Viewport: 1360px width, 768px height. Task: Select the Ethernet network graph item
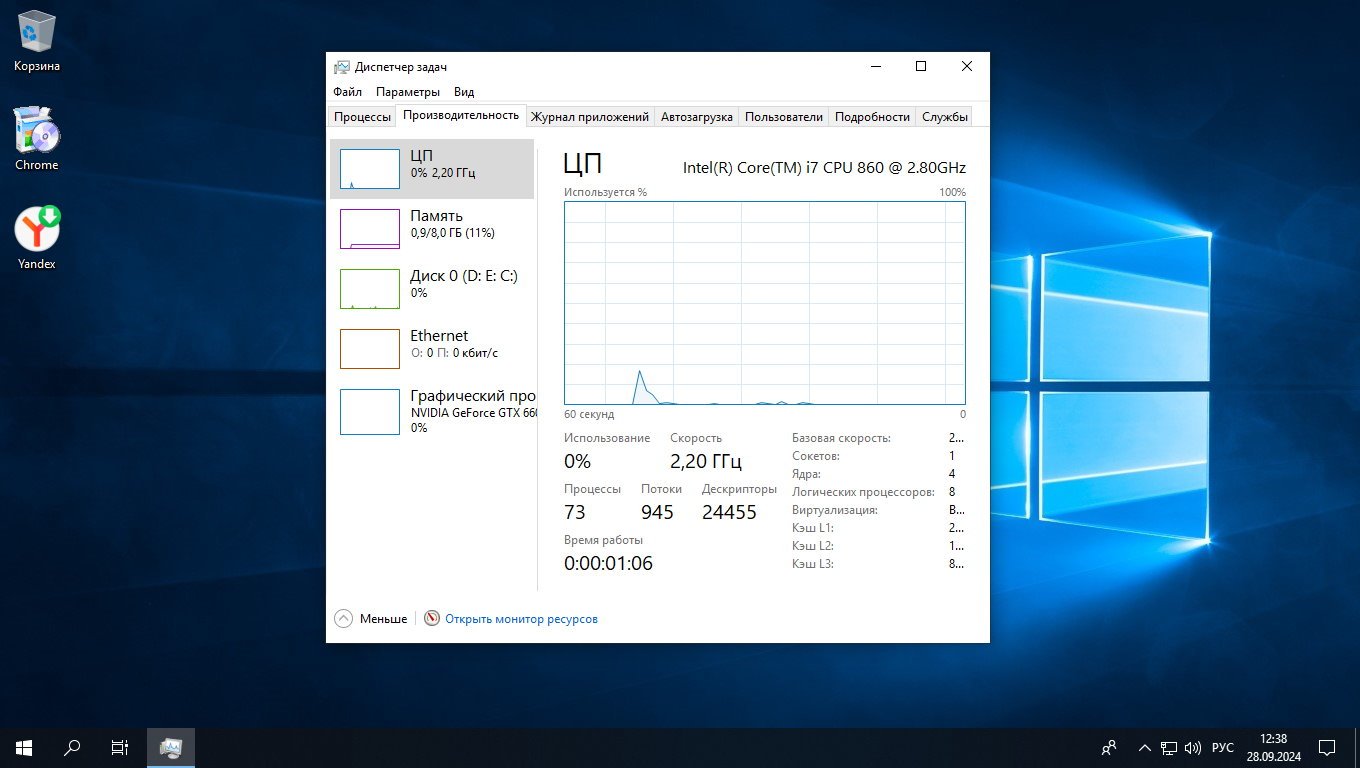click(370, 349)
